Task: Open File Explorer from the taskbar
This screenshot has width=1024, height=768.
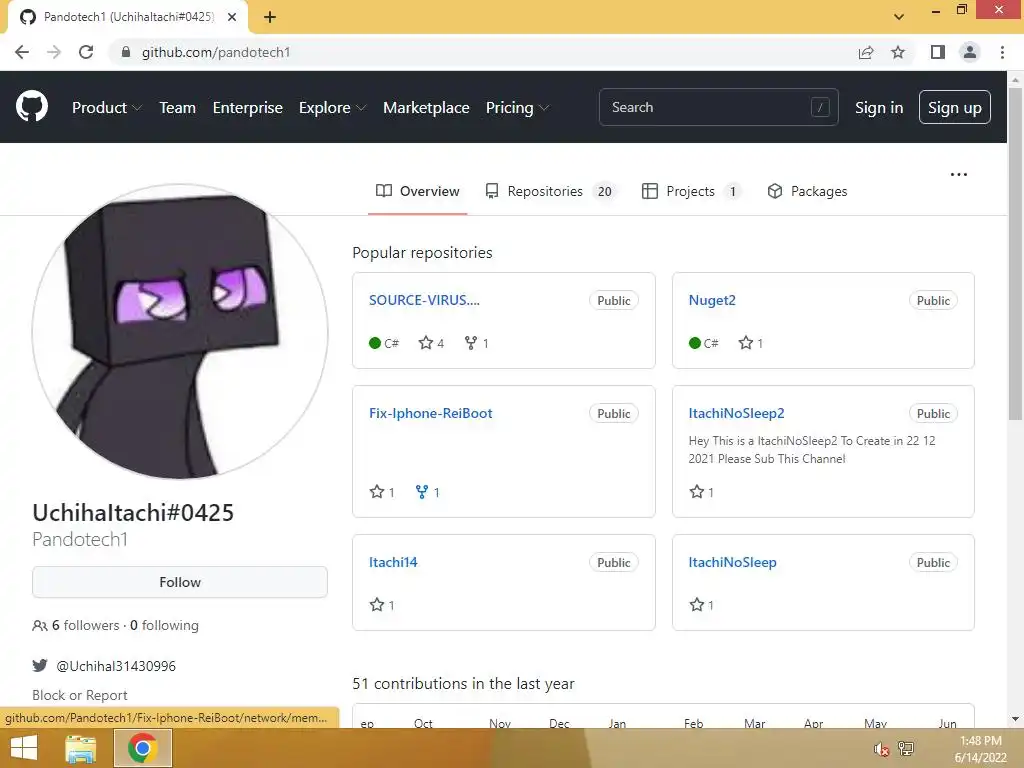Action: pos(81,748)
